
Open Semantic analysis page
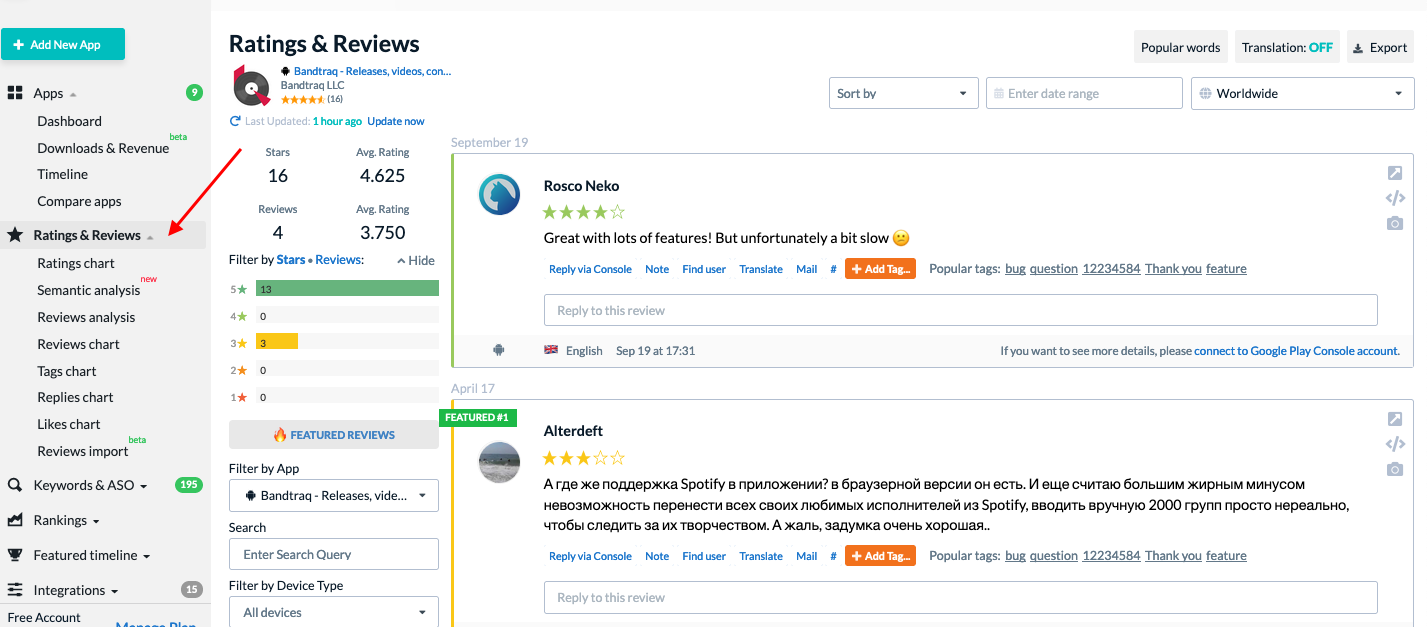tap(88, 290)
